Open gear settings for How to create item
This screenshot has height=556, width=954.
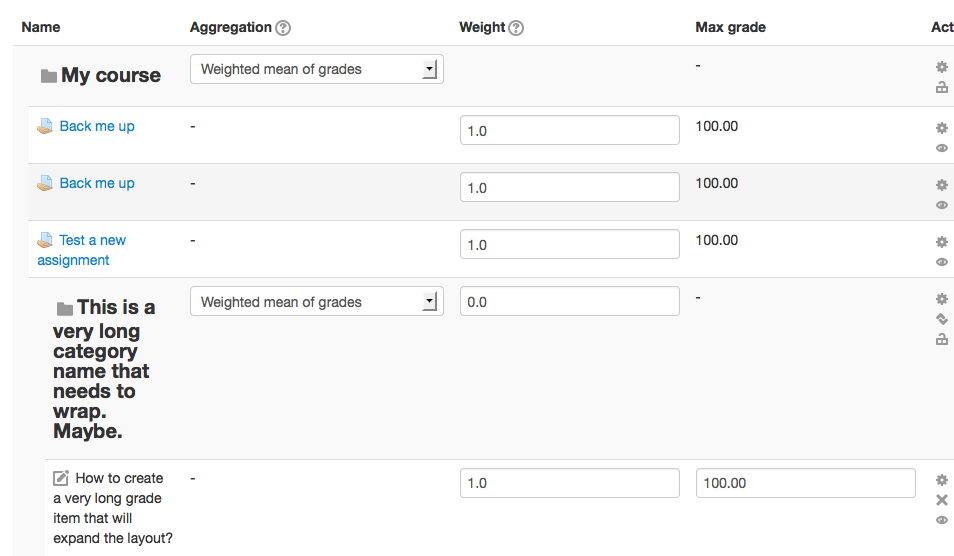click(x=941, y=480)
